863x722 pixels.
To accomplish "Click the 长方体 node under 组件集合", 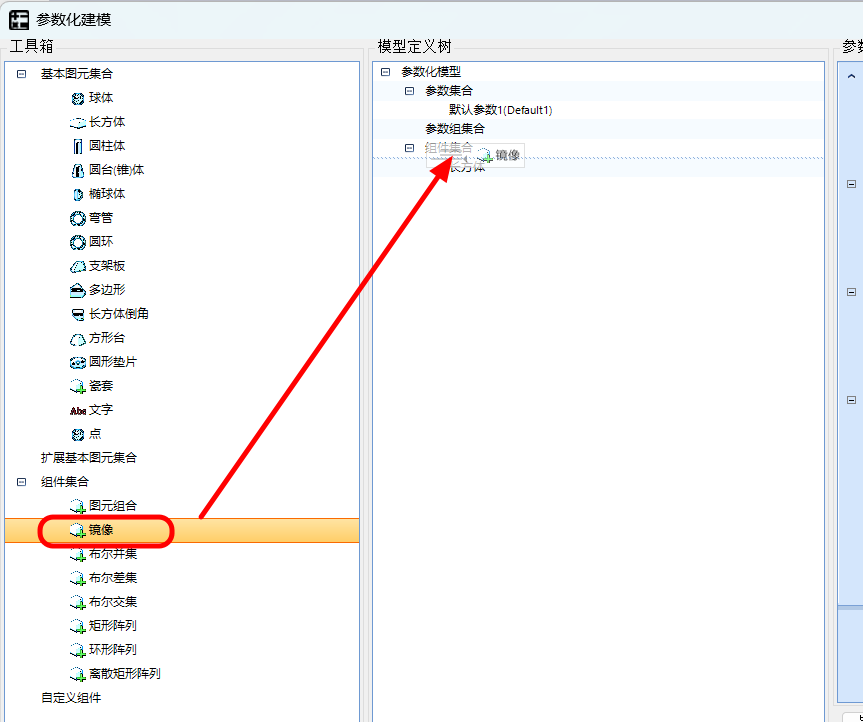I will point(467,167).
